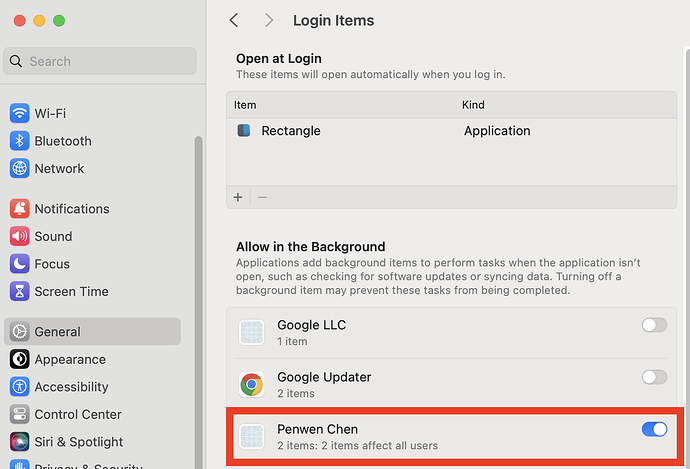Image resolution: width=690 pixels, height=469 pixels.
Task: Click the Accessibility icon in sidebar
Action: (x=19, y=387)
